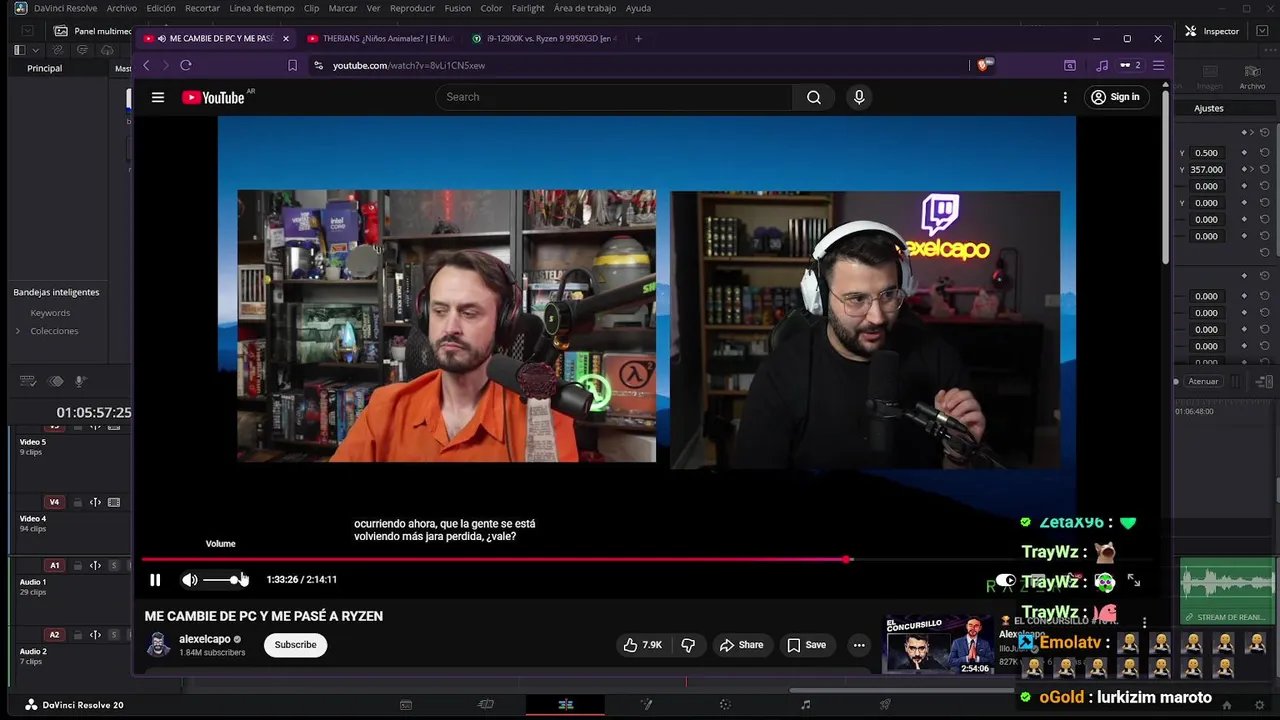
Task: Bookmark this page in the browser
Action: point(292,65)
